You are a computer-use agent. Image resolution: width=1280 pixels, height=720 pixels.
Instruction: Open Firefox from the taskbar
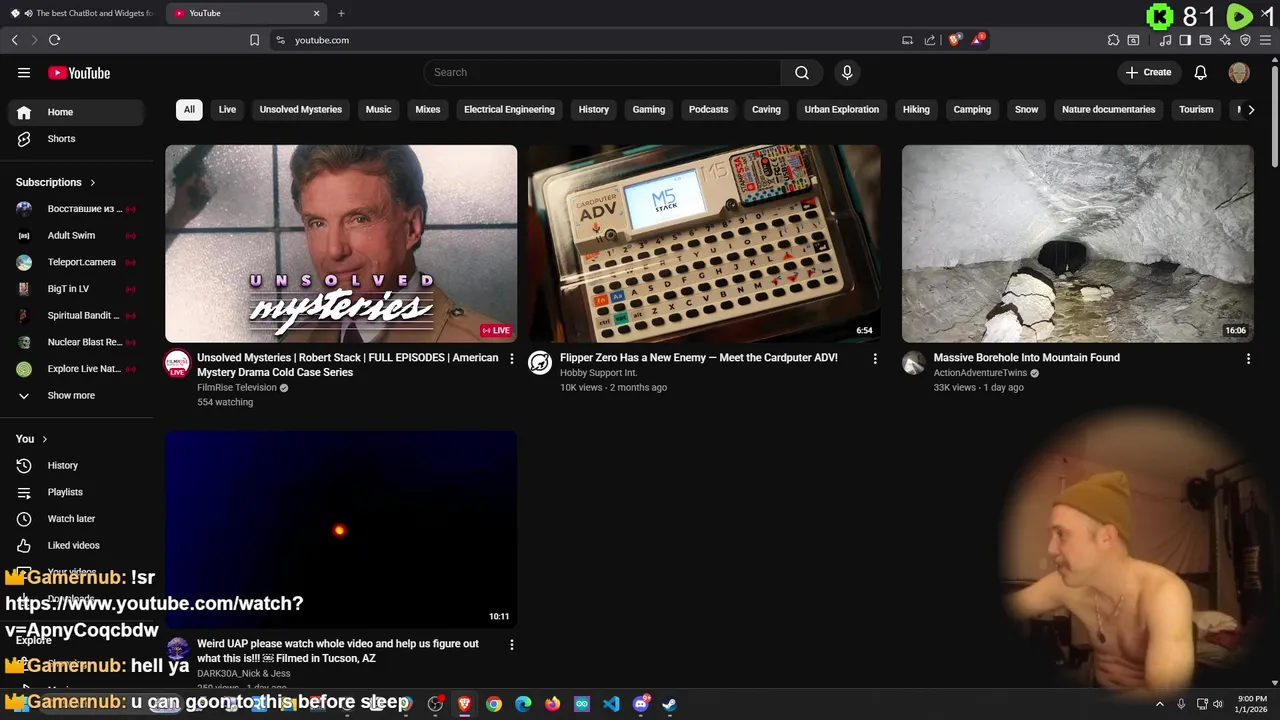pos(553,704)
